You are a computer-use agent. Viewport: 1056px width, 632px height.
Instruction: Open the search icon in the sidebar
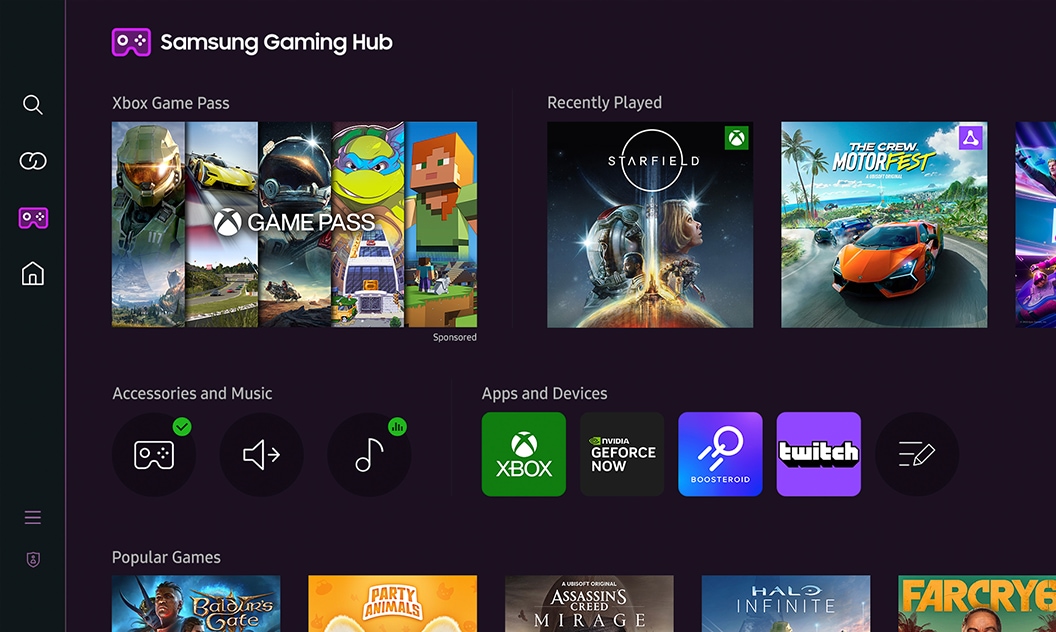(x=33, y=105)
